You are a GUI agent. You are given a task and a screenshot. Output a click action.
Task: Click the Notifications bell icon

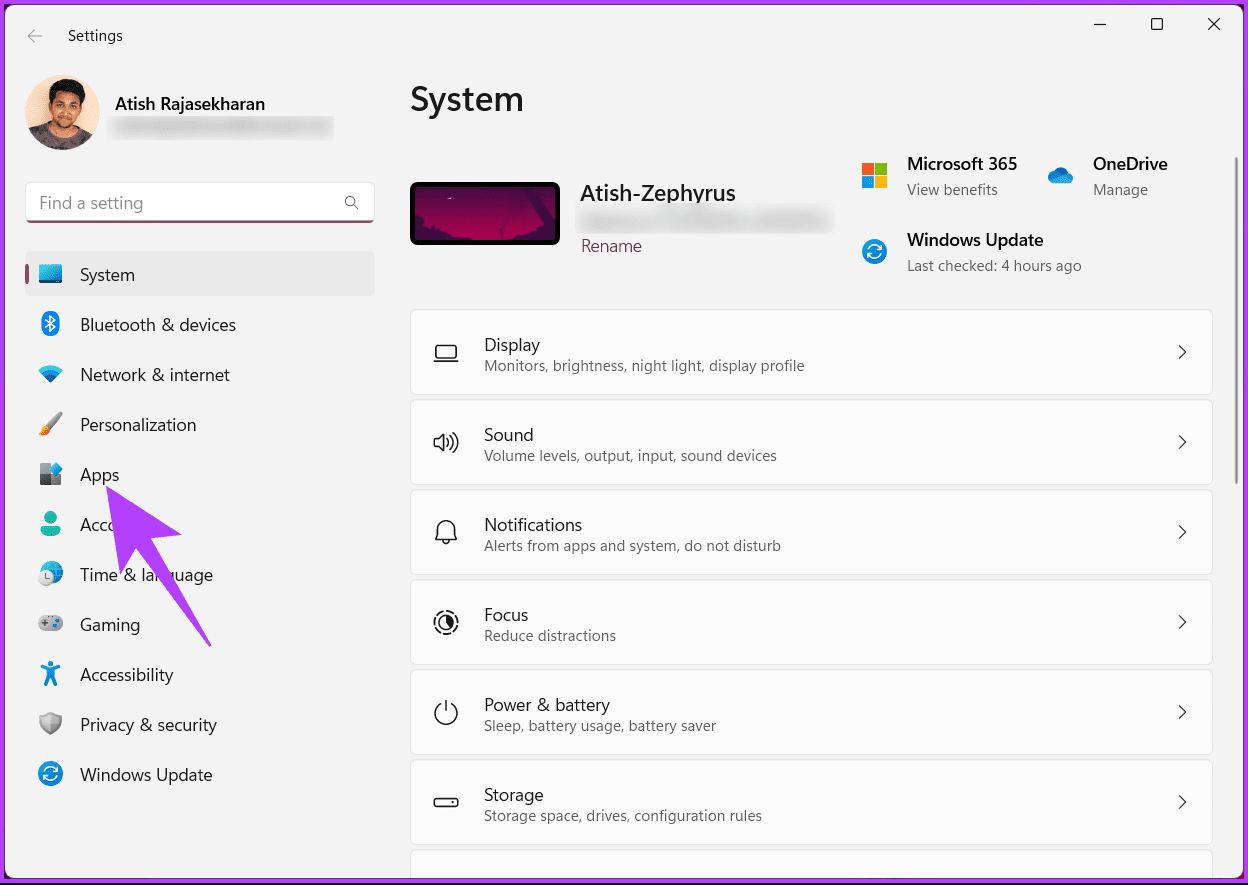pos(446,532)
